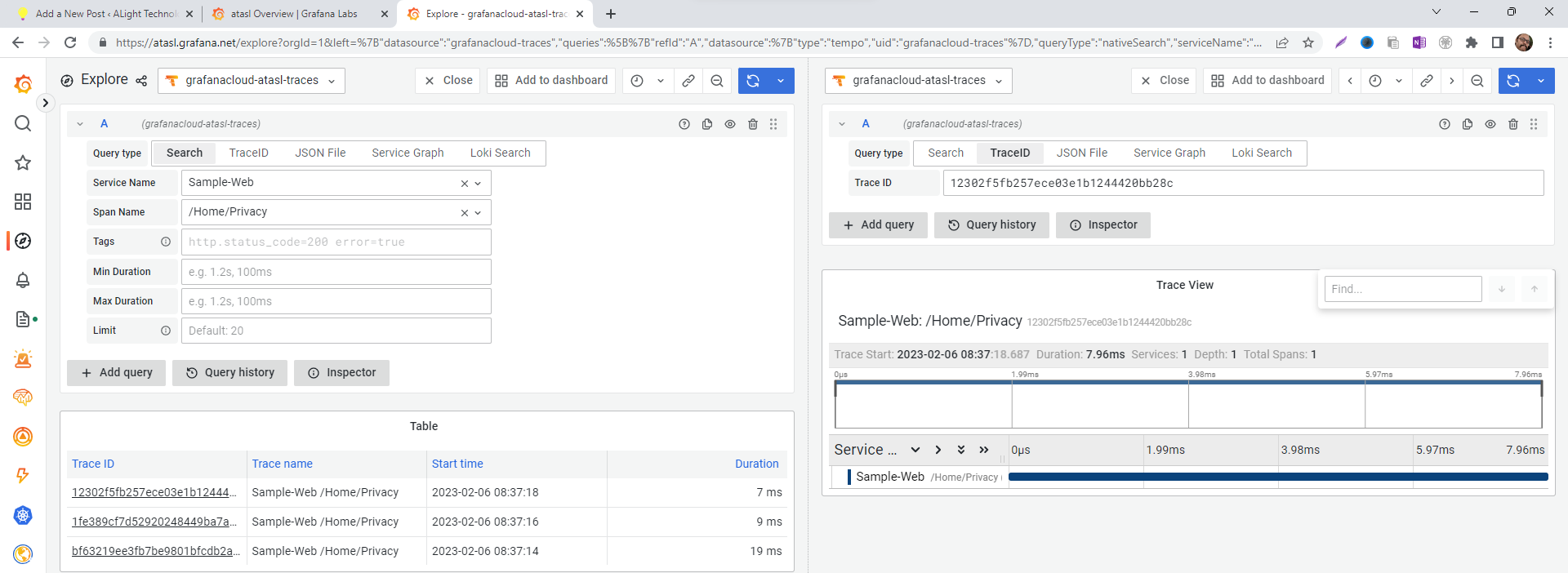Image resolution: width=1568 pixels, height=573 pixels.
Task: Expand the sidebar navigation chevron
Action: tap(46, 103)
